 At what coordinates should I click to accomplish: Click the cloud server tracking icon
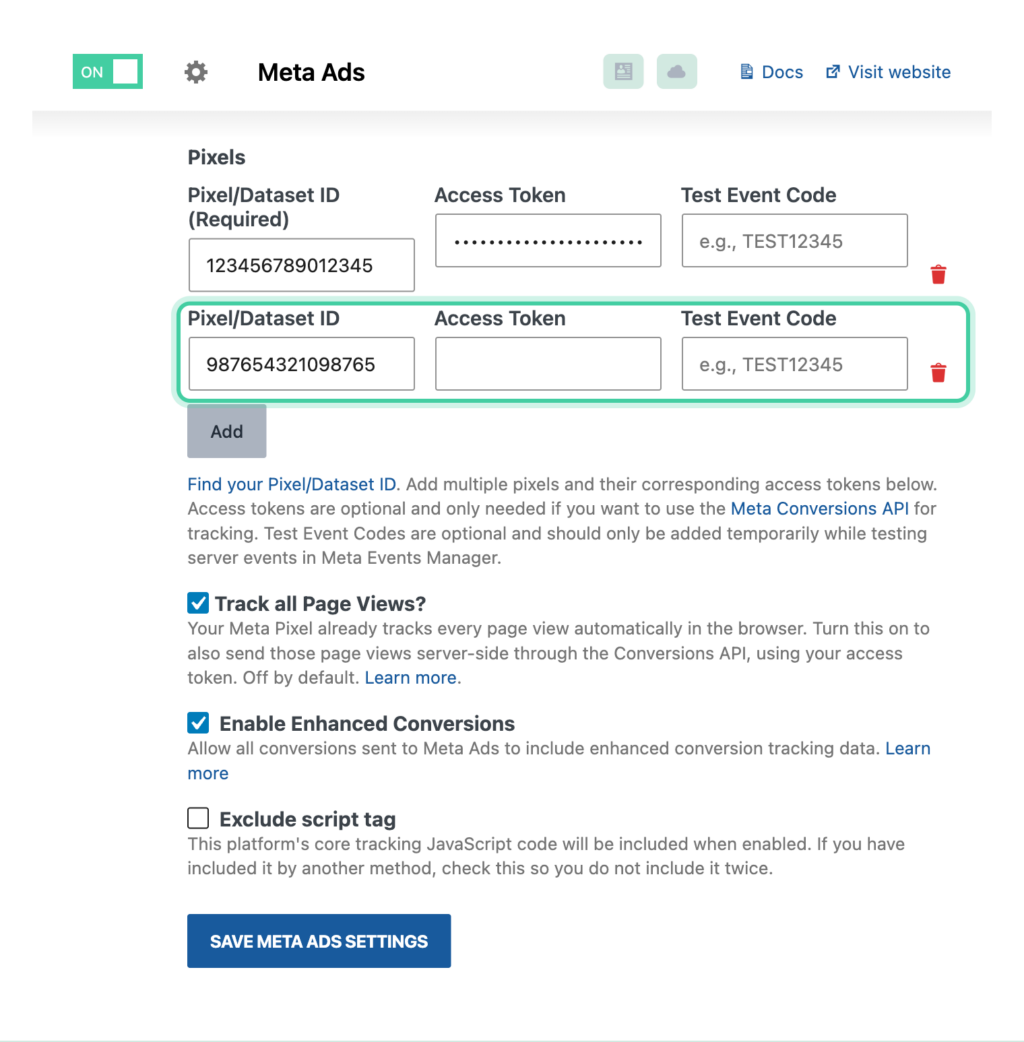[x=676, y=72]
